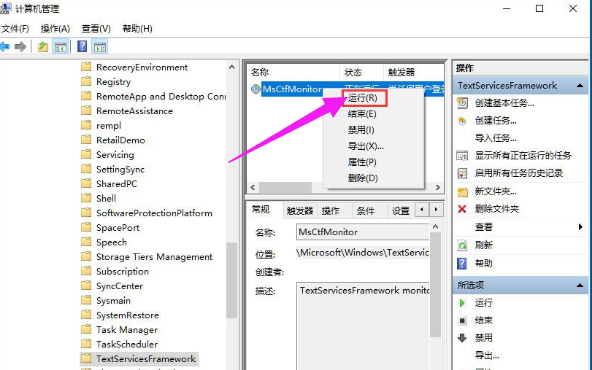This screenshot has width=592, height=370.
Task: Switch to the 常规 tab
Action: point(261,210)
